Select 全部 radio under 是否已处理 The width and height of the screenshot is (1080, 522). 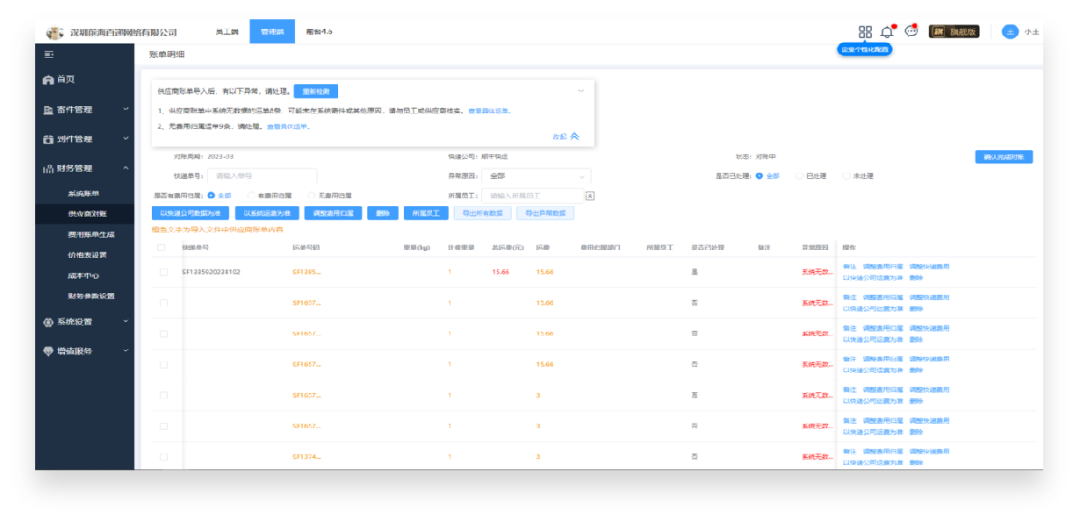759,176
